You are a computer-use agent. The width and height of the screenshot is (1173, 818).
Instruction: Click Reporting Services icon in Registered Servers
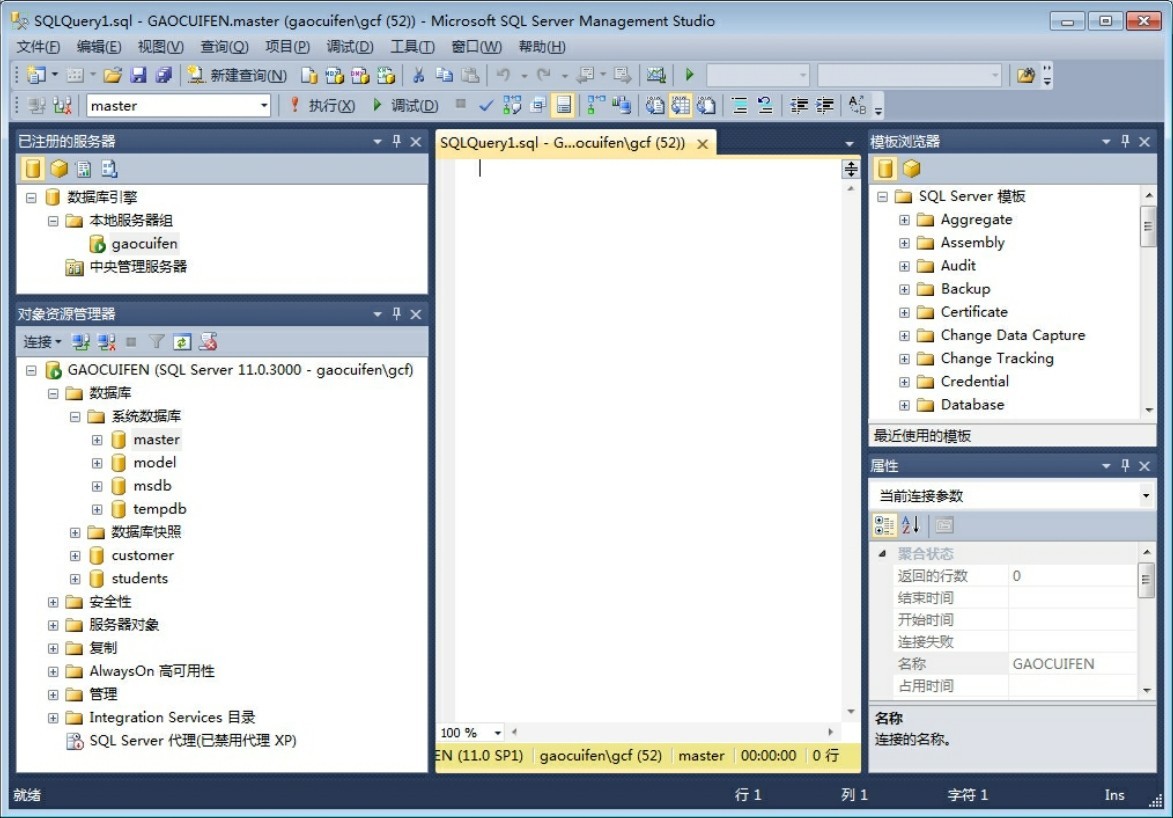coord(84,169)
